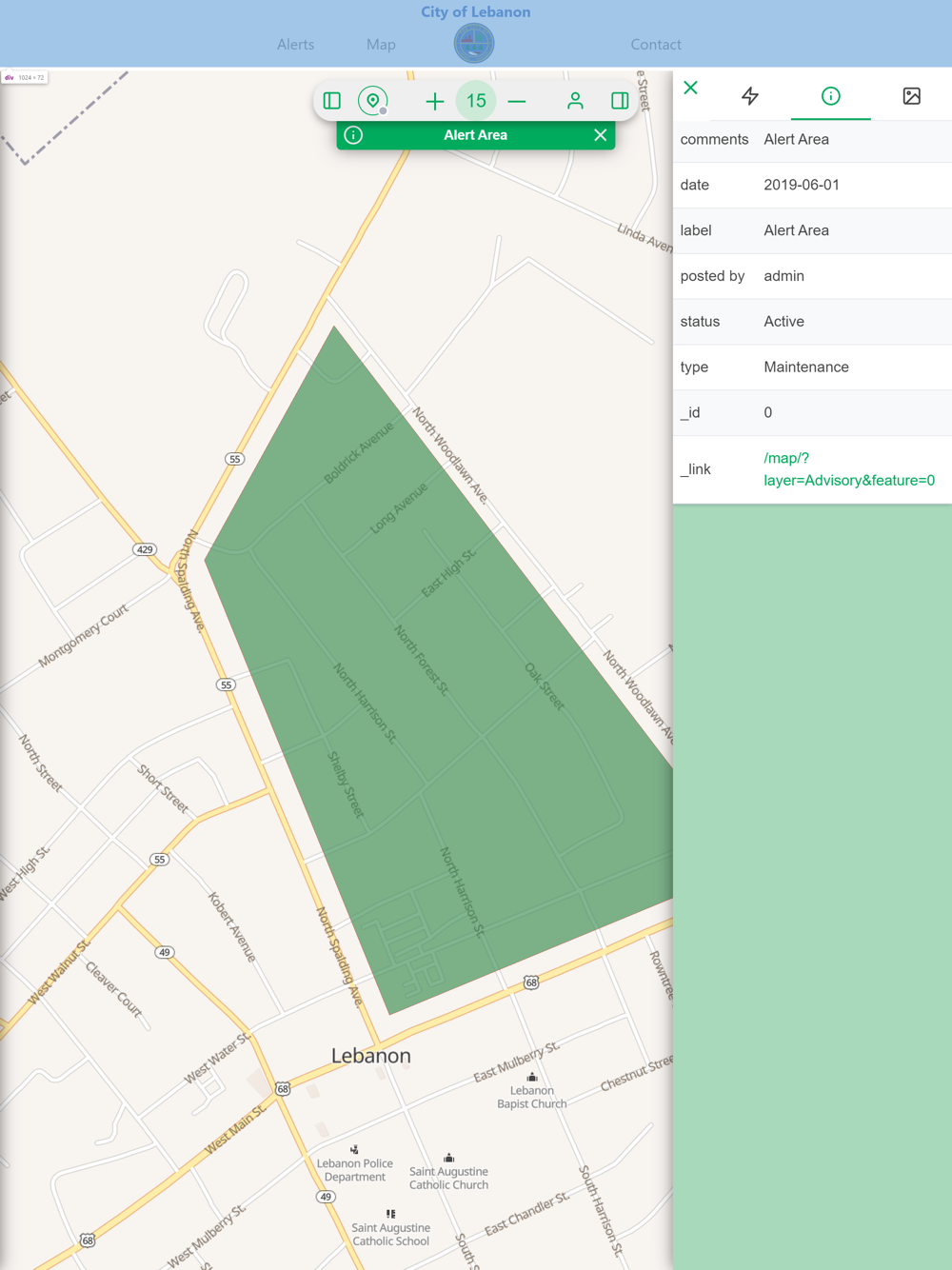The image size is (952, 1270).
Task: Go to the Map page
Action: tap(381, 45)
